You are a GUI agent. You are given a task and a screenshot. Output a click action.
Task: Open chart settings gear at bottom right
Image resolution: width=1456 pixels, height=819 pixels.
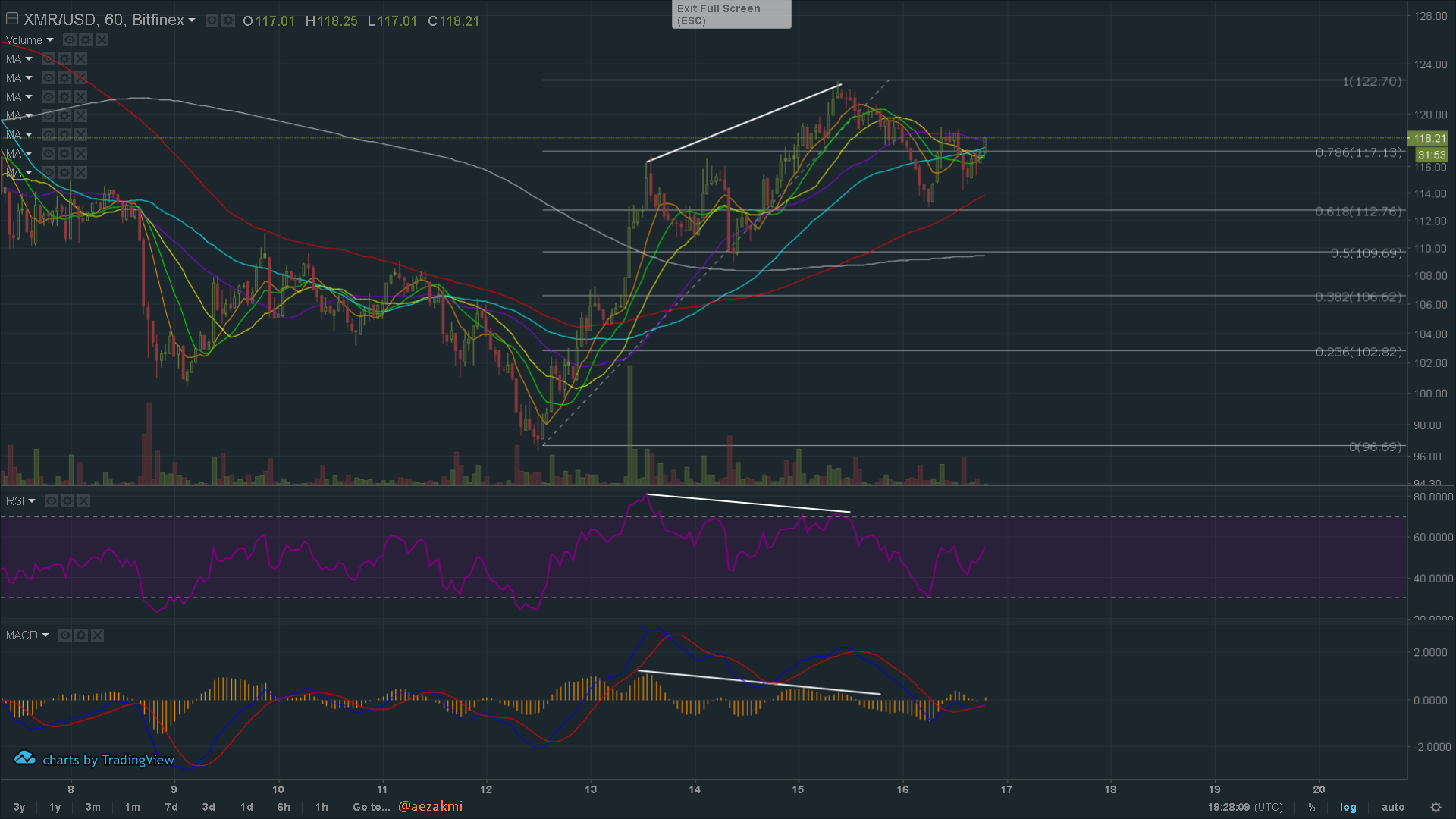coord(1436,807)
